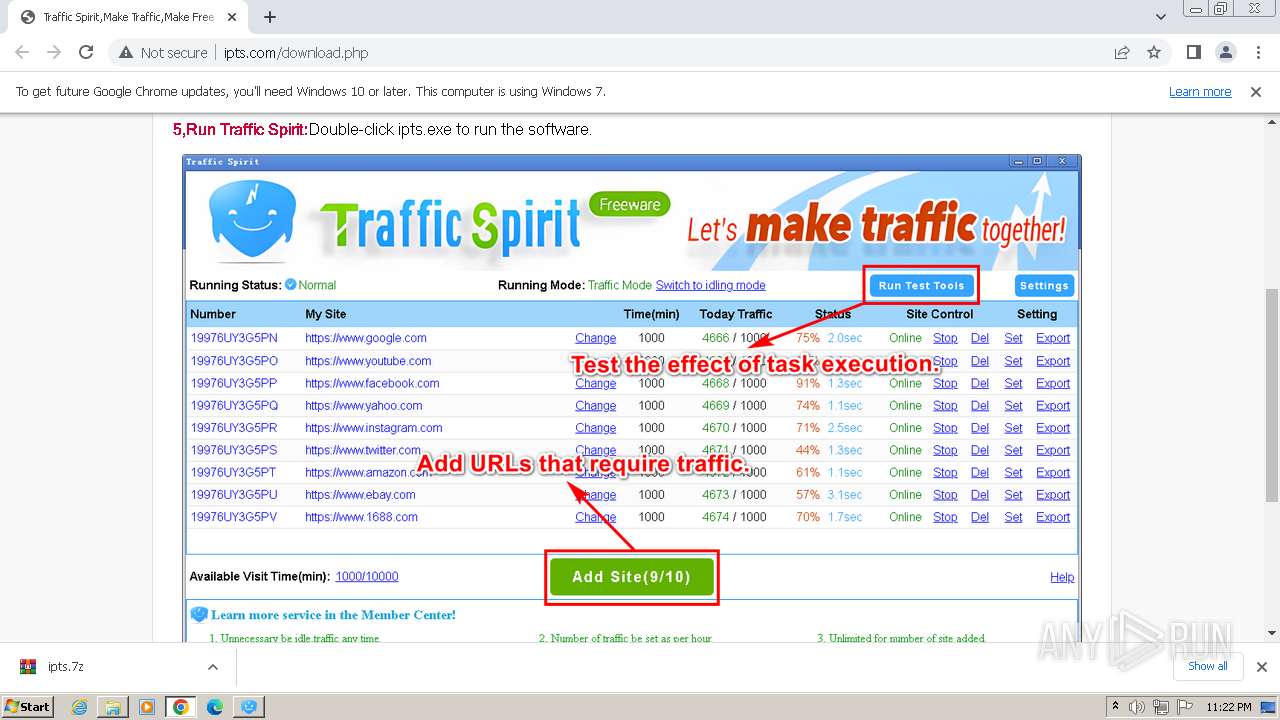
Task: Open Chrome profile avatar
Action: [1226, 53]
